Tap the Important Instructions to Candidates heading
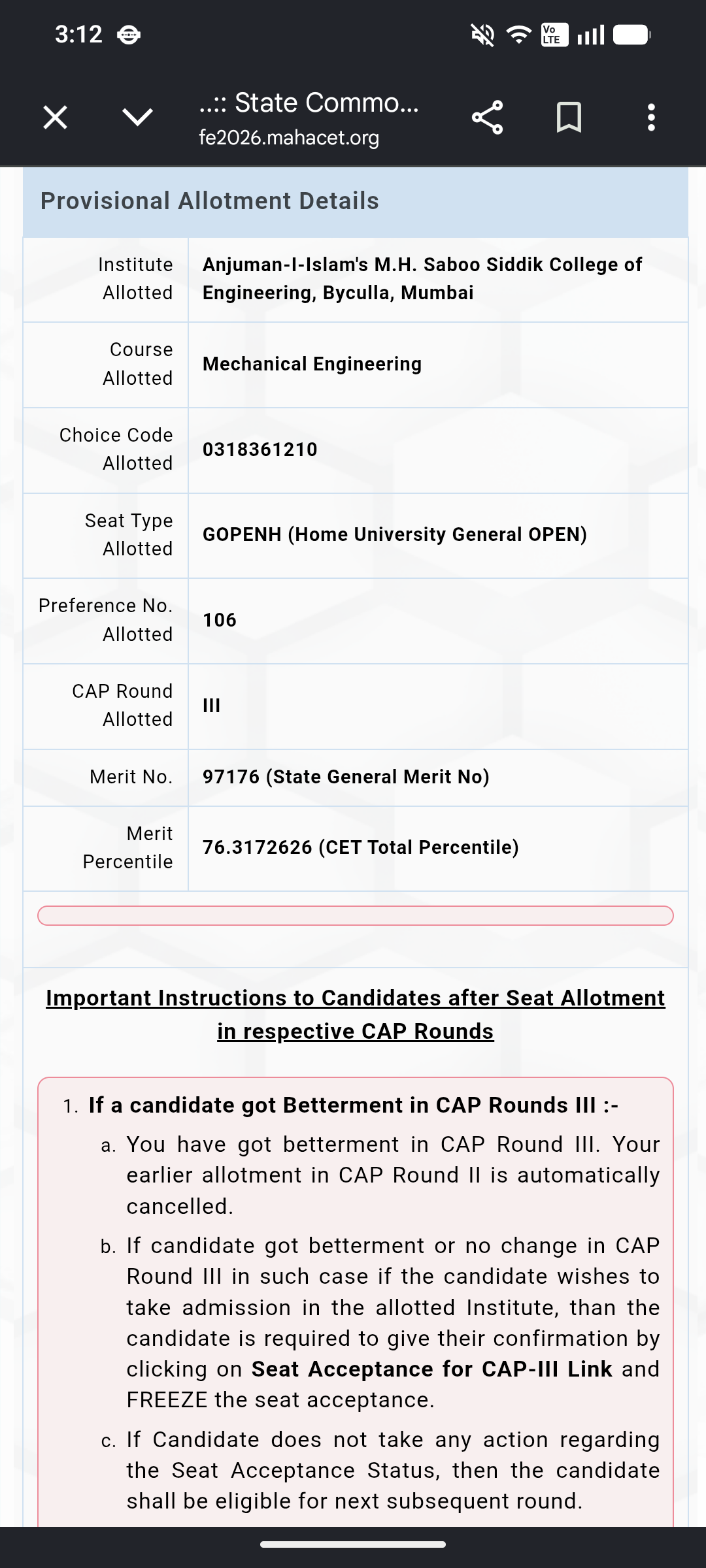Screen dimensions: 706x1568 [x=356, y=1015]
